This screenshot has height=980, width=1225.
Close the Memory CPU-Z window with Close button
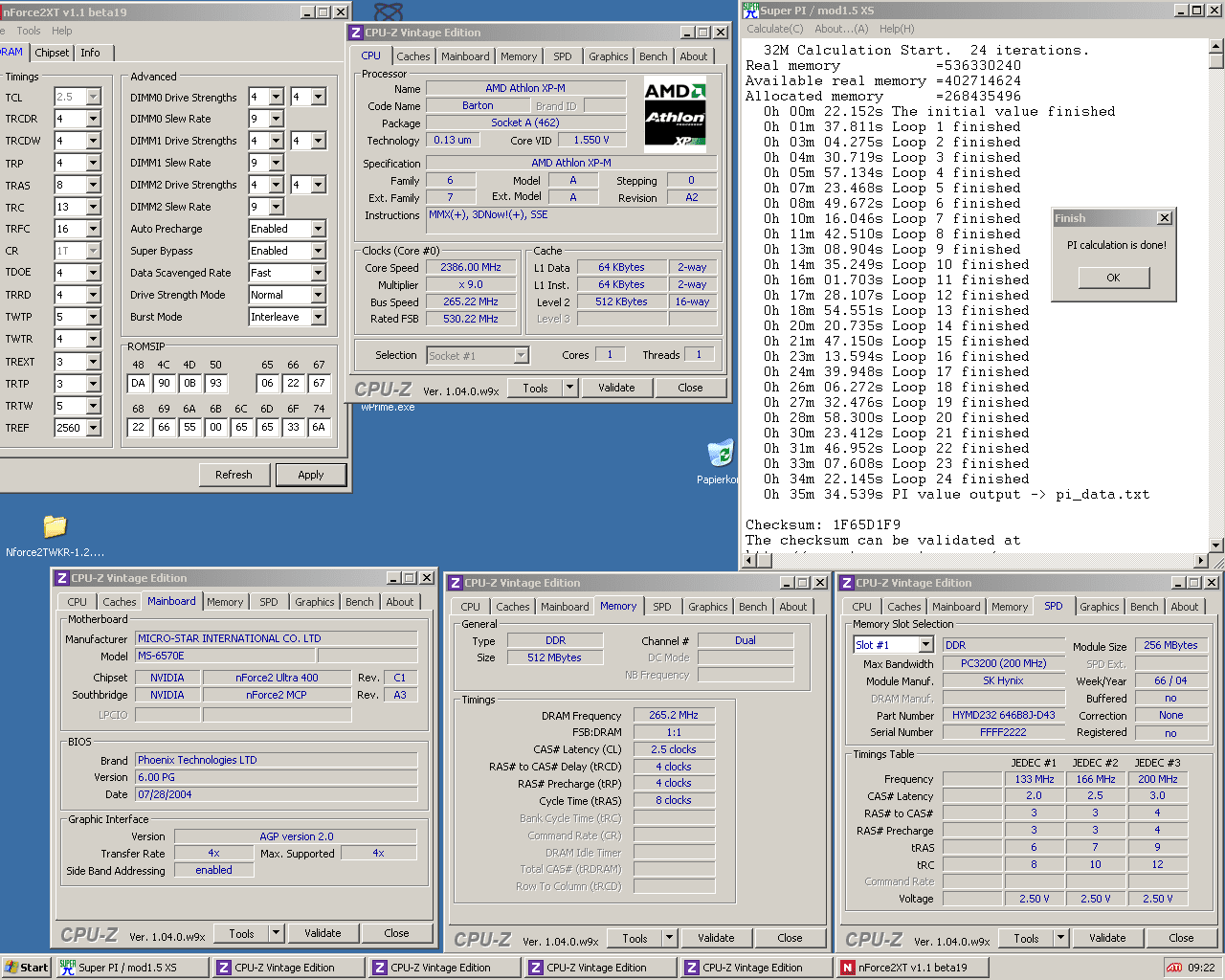[790, 938]
